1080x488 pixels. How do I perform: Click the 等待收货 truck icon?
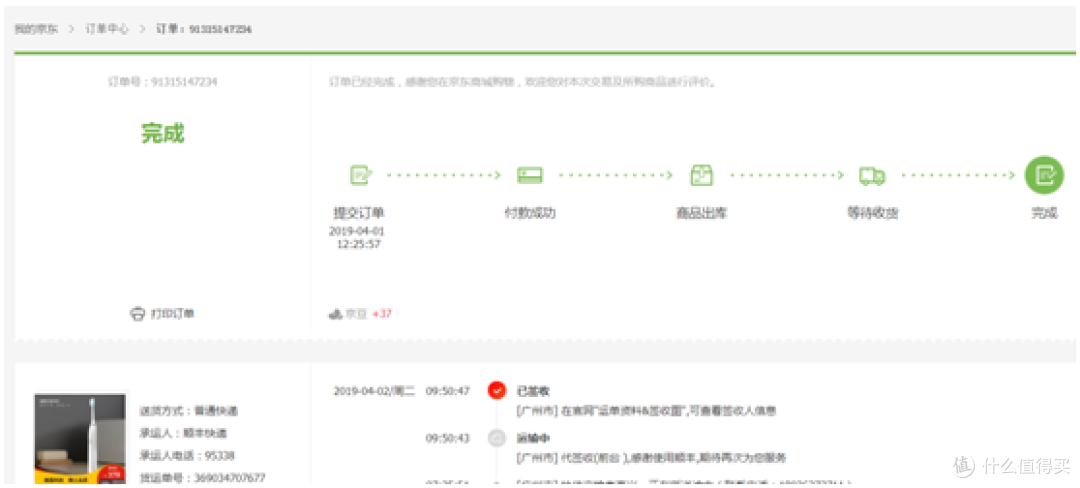[872, 176]
